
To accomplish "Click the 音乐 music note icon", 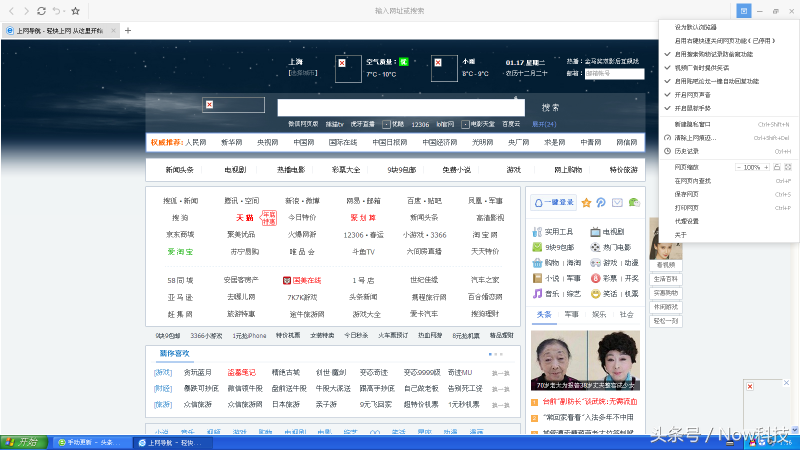I will [537, 293].
